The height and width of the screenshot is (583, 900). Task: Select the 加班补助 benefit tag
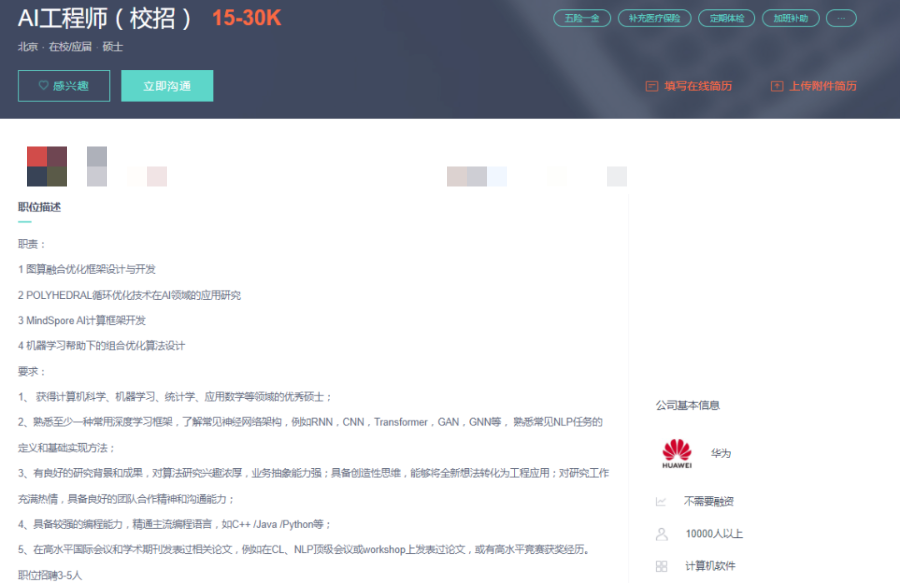[x=790, y=18]
